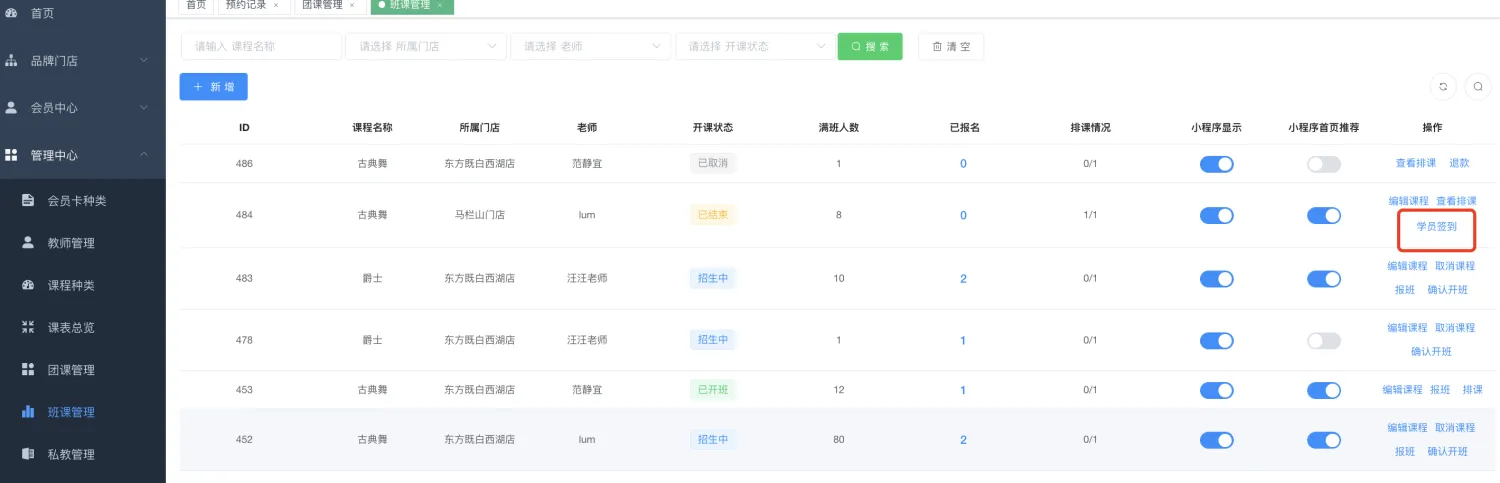Click the 私教管理 sidebar icon

28,454
